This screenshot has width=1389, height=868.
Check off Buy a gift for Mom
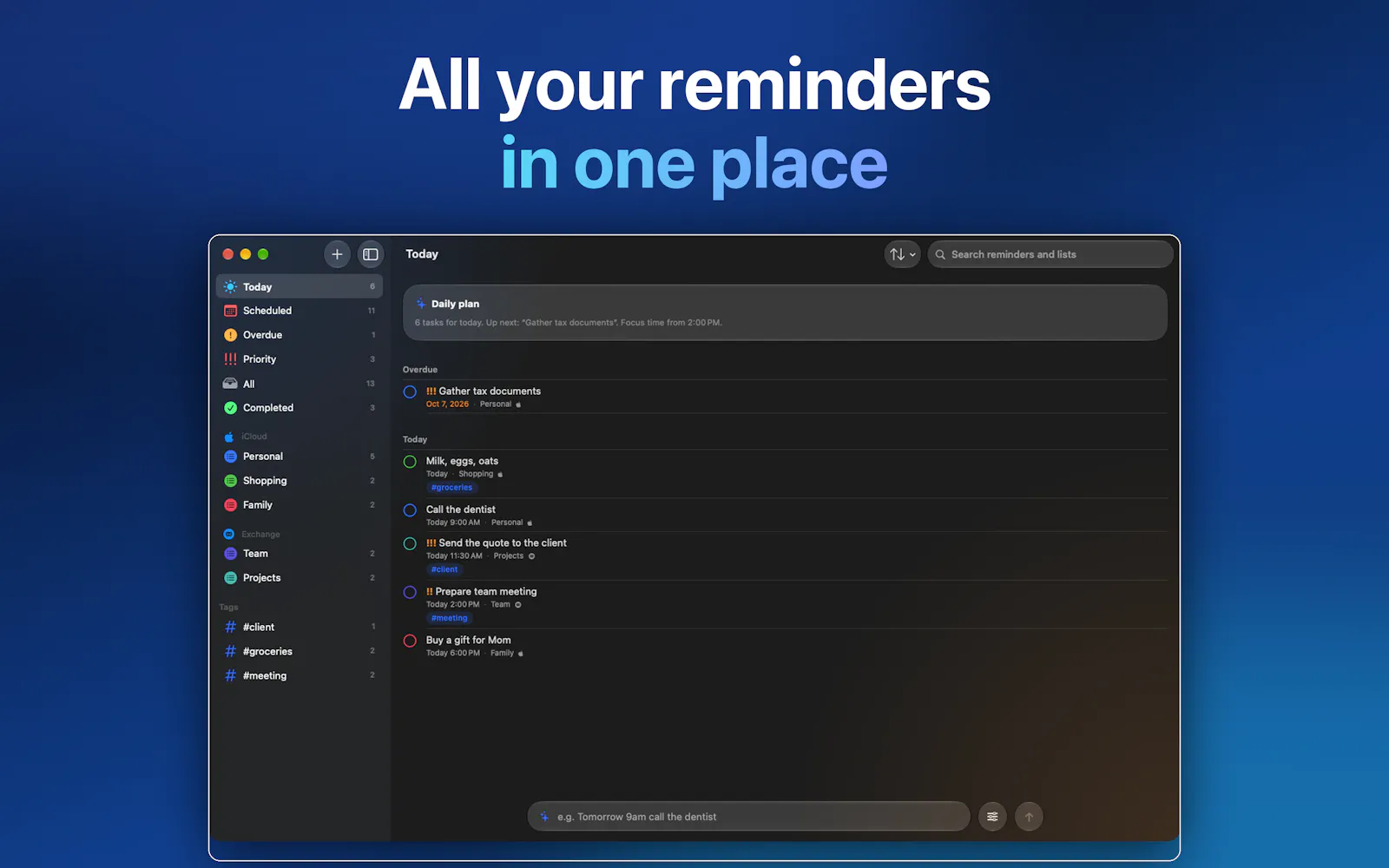410,641
